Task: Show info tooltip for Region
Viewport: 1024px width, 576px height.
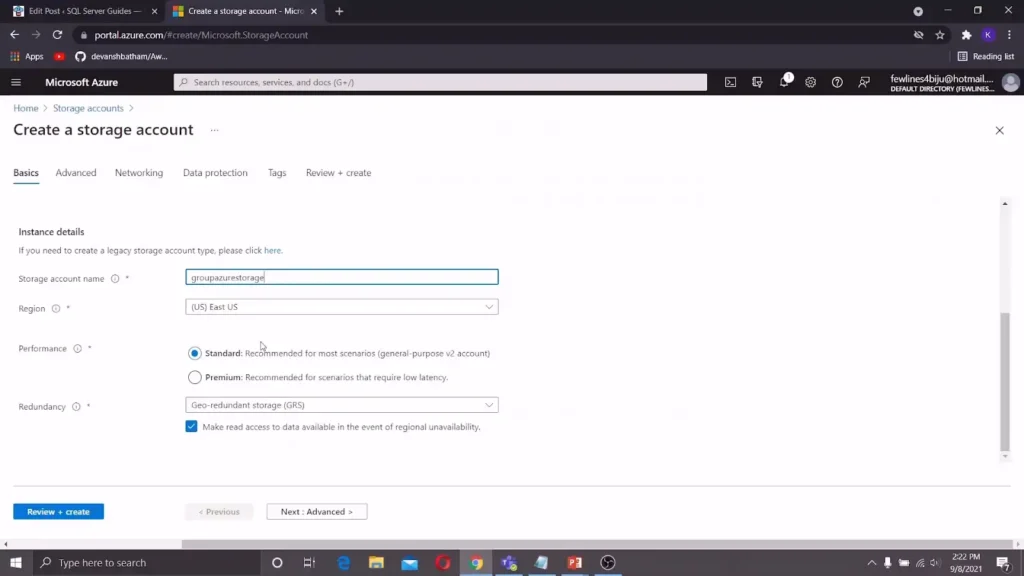Action: (x=56, y=308)
